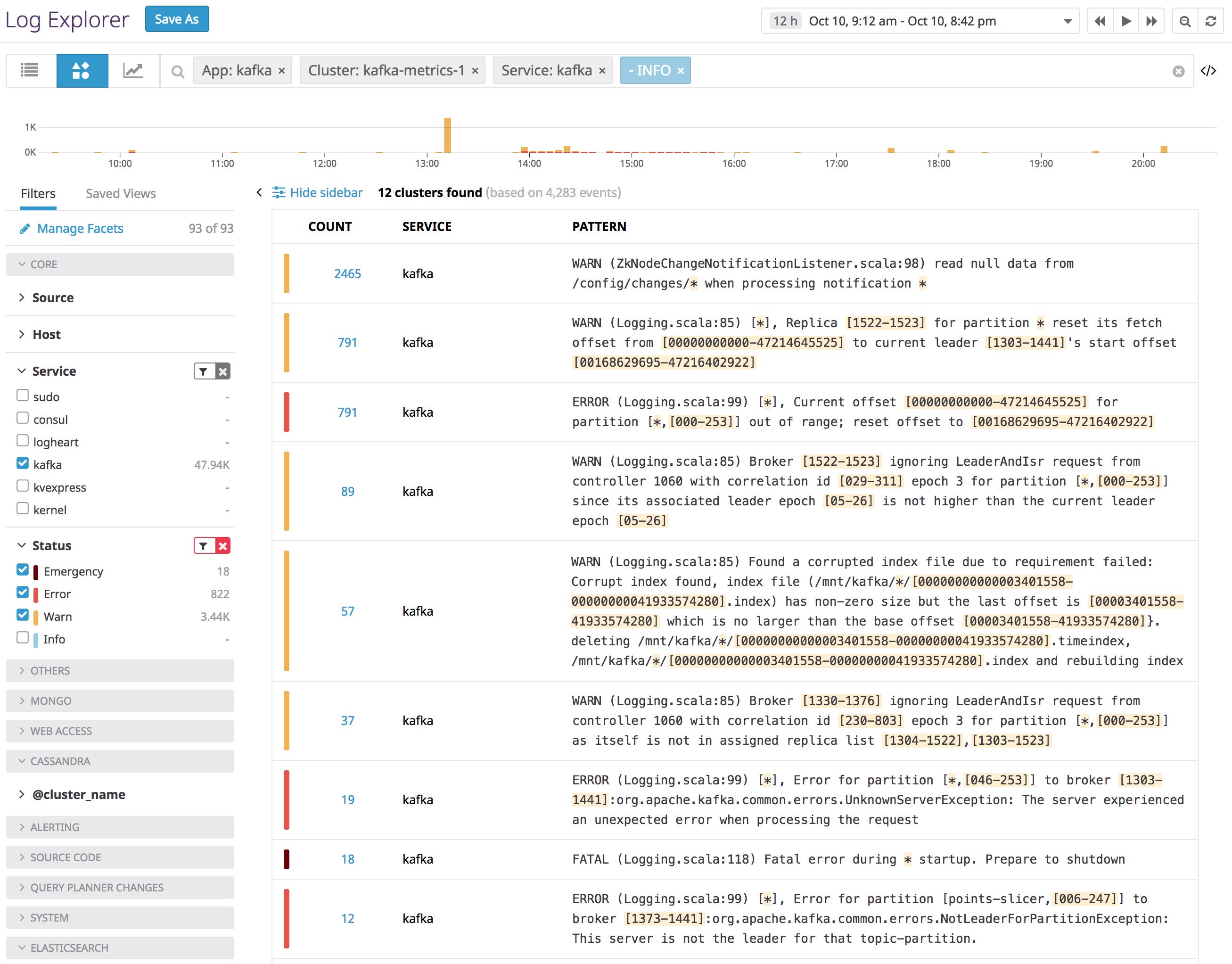
Task: Select the clusters view icon
Action: pyautogui.click(x=82, y=71)
